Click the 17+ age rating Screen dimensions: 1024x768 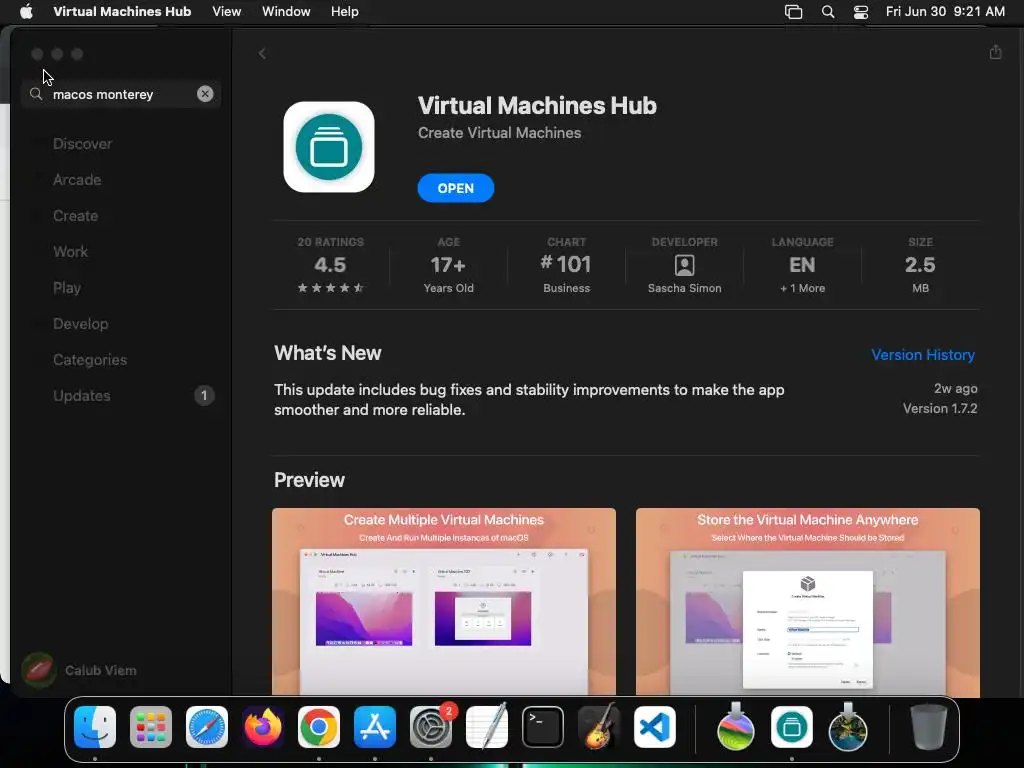(448, 265)
